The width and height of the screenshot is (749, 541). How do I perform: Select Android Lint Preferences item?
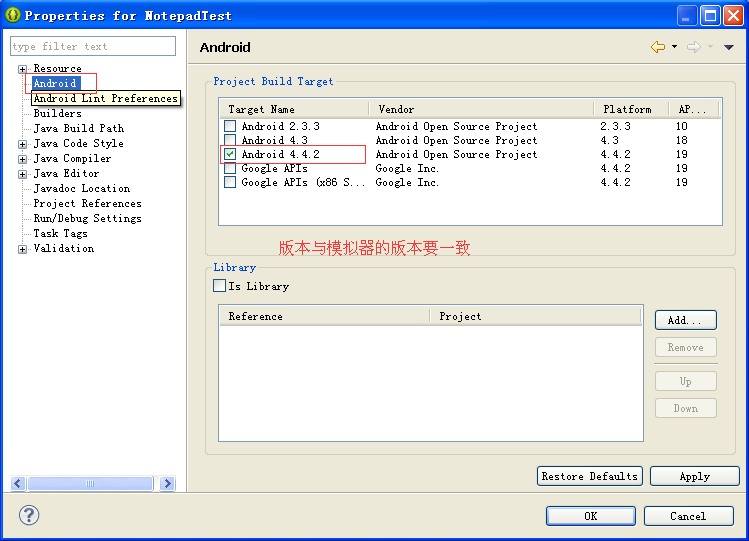[106, 98]
